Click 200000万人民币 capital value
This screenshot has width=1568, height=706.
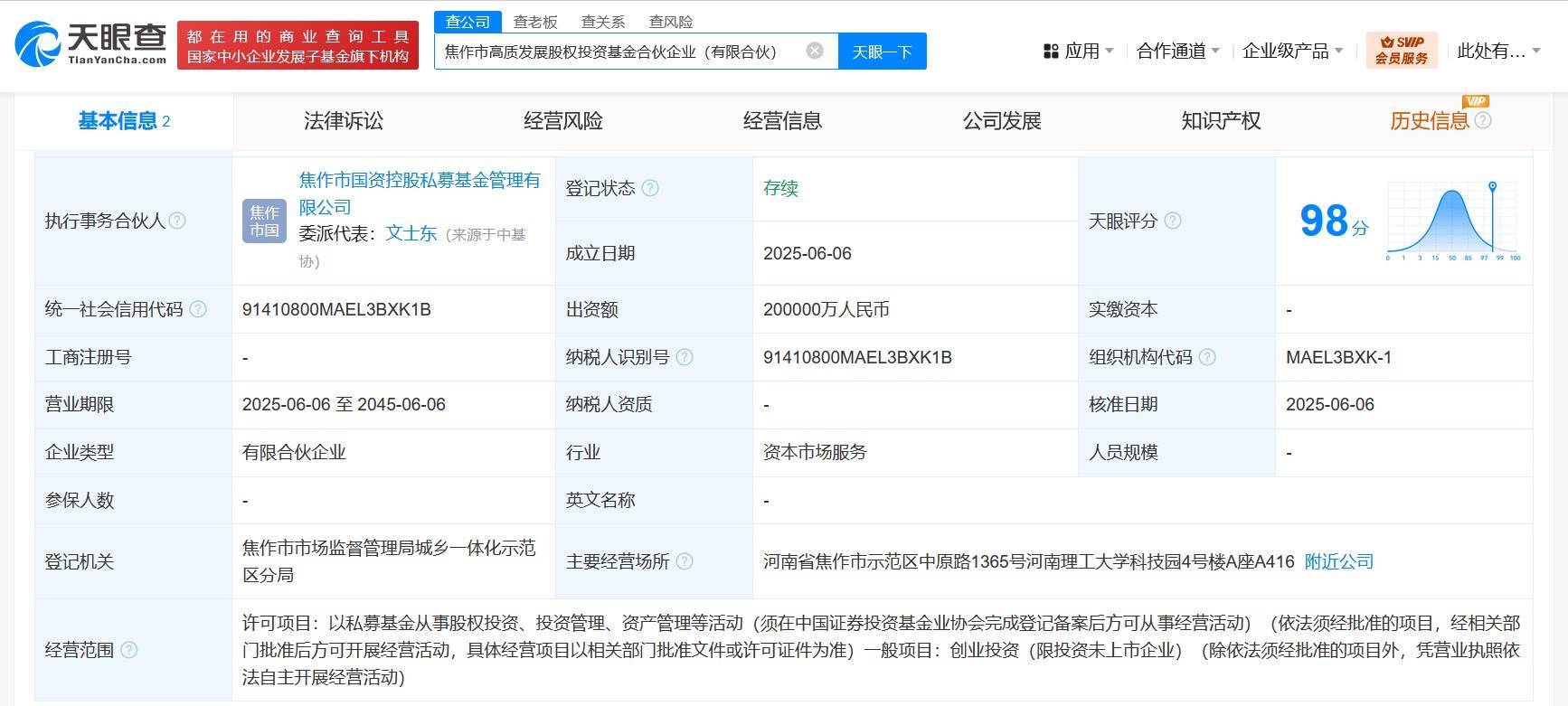(827, 309)
